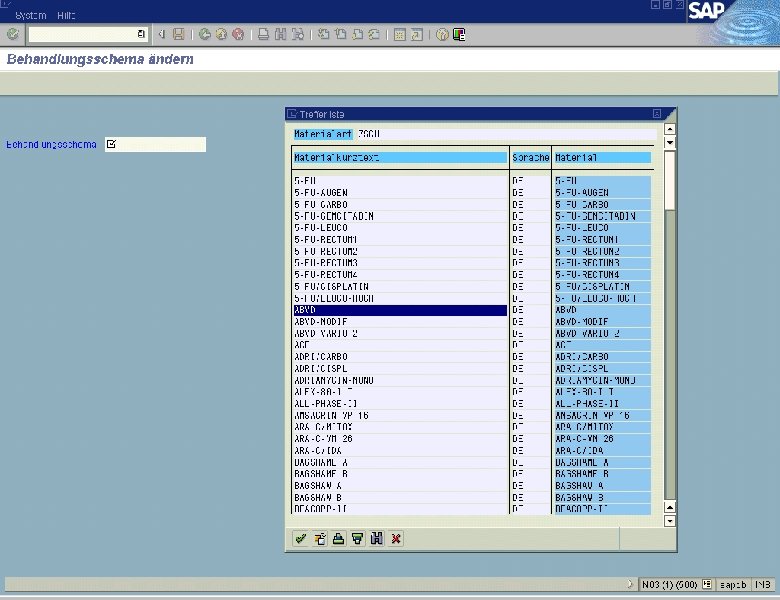The width and height of the screenshot is (780, 600).
Task: Click the Print icon in main toolbar
Action: (x=264, y=34)
